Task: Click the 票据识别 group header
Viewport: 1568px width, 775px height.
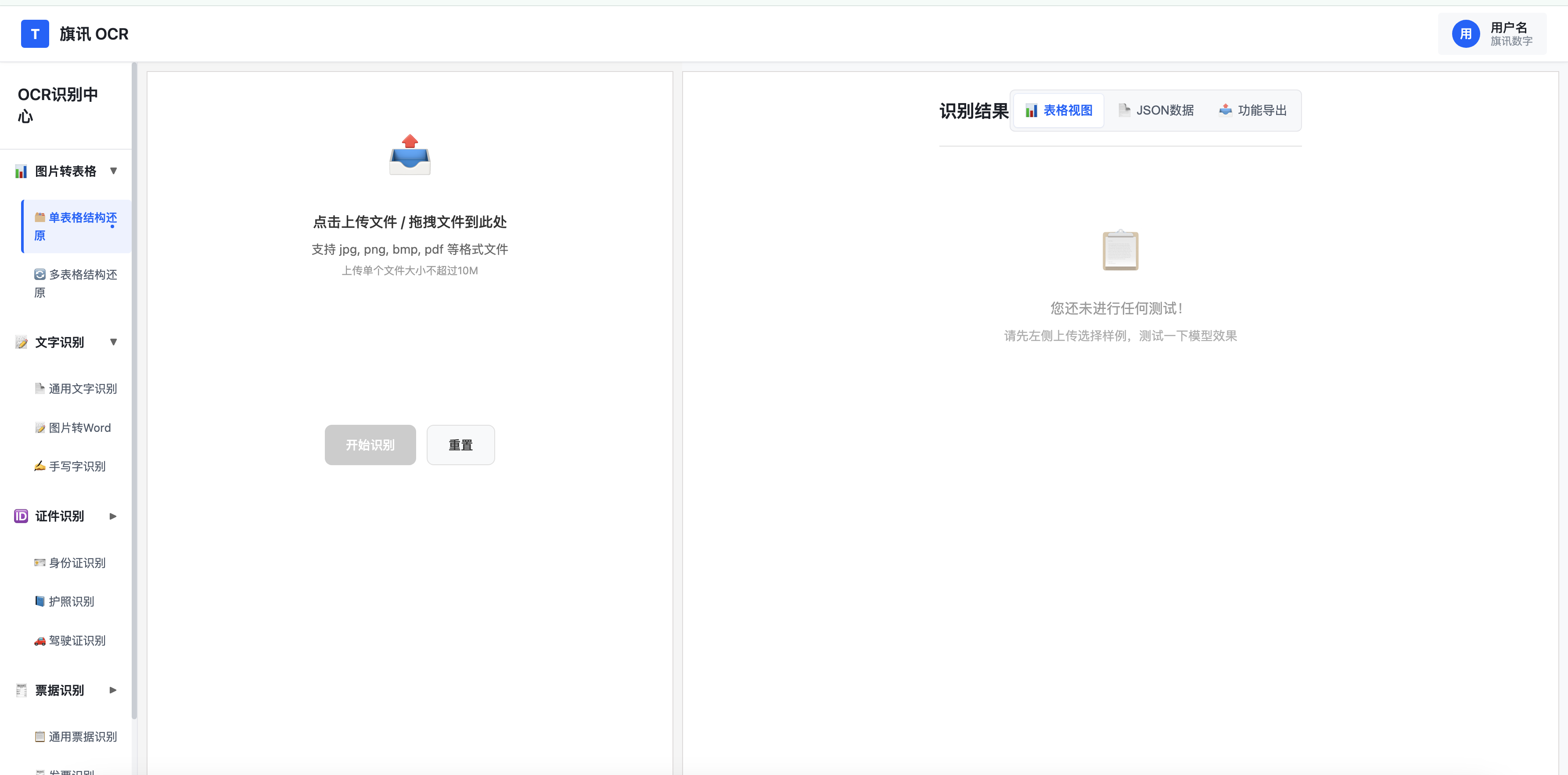Action: 66,690
